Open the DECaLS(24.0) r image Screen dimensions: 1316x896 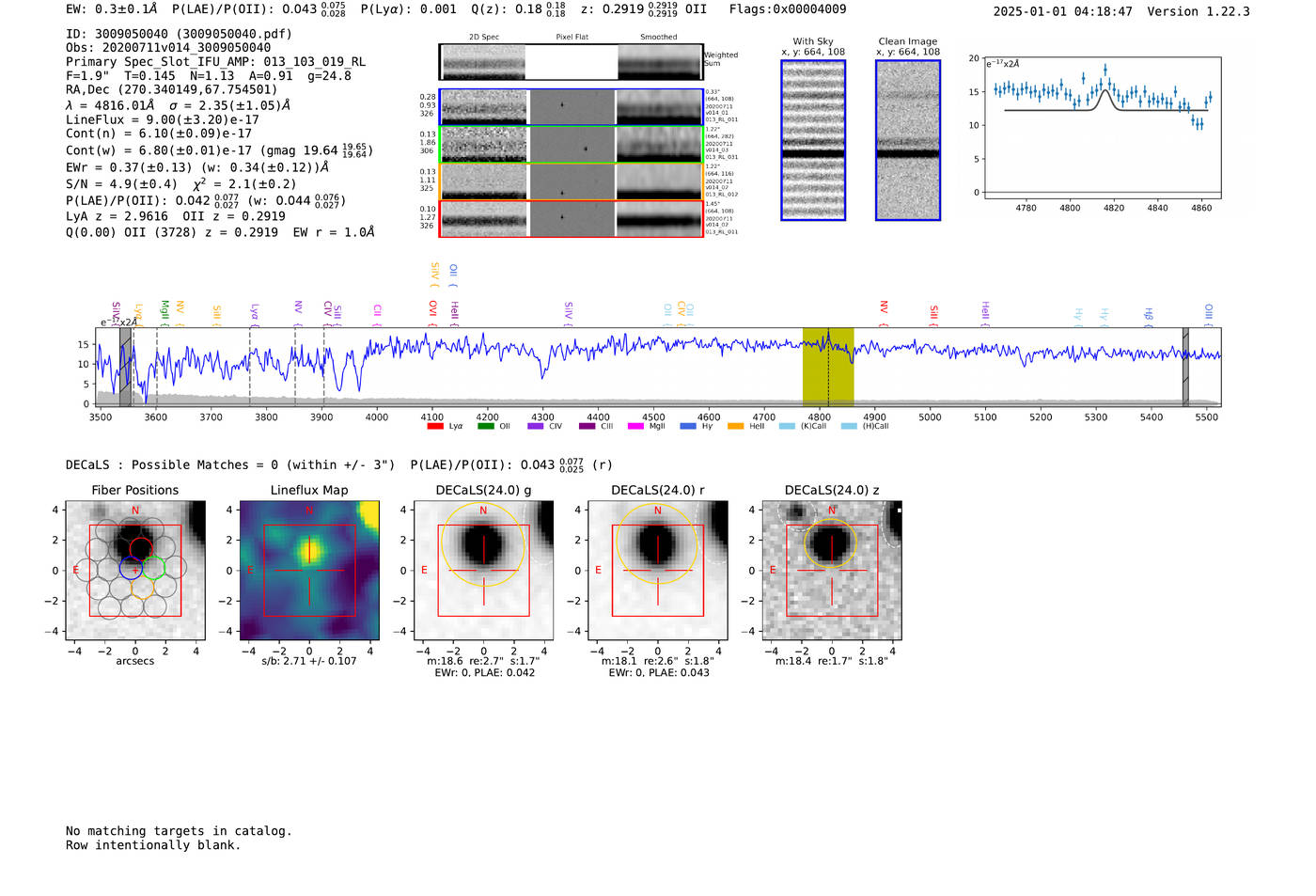658,571
